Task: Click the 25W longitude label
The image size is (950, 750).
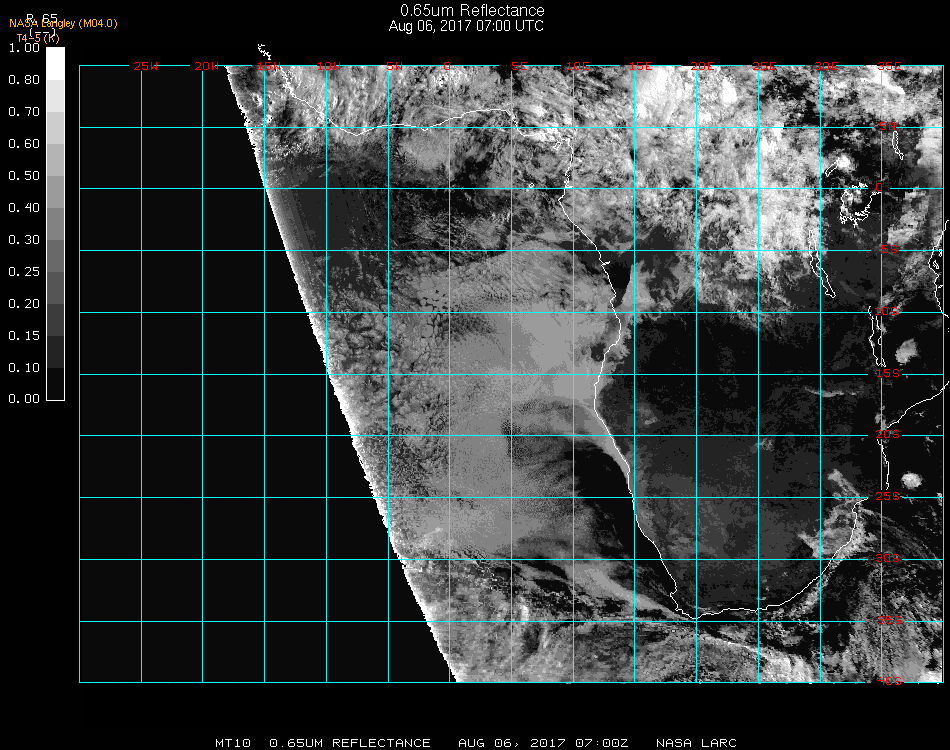Action: pyautogui.click(x=145, y=66)
